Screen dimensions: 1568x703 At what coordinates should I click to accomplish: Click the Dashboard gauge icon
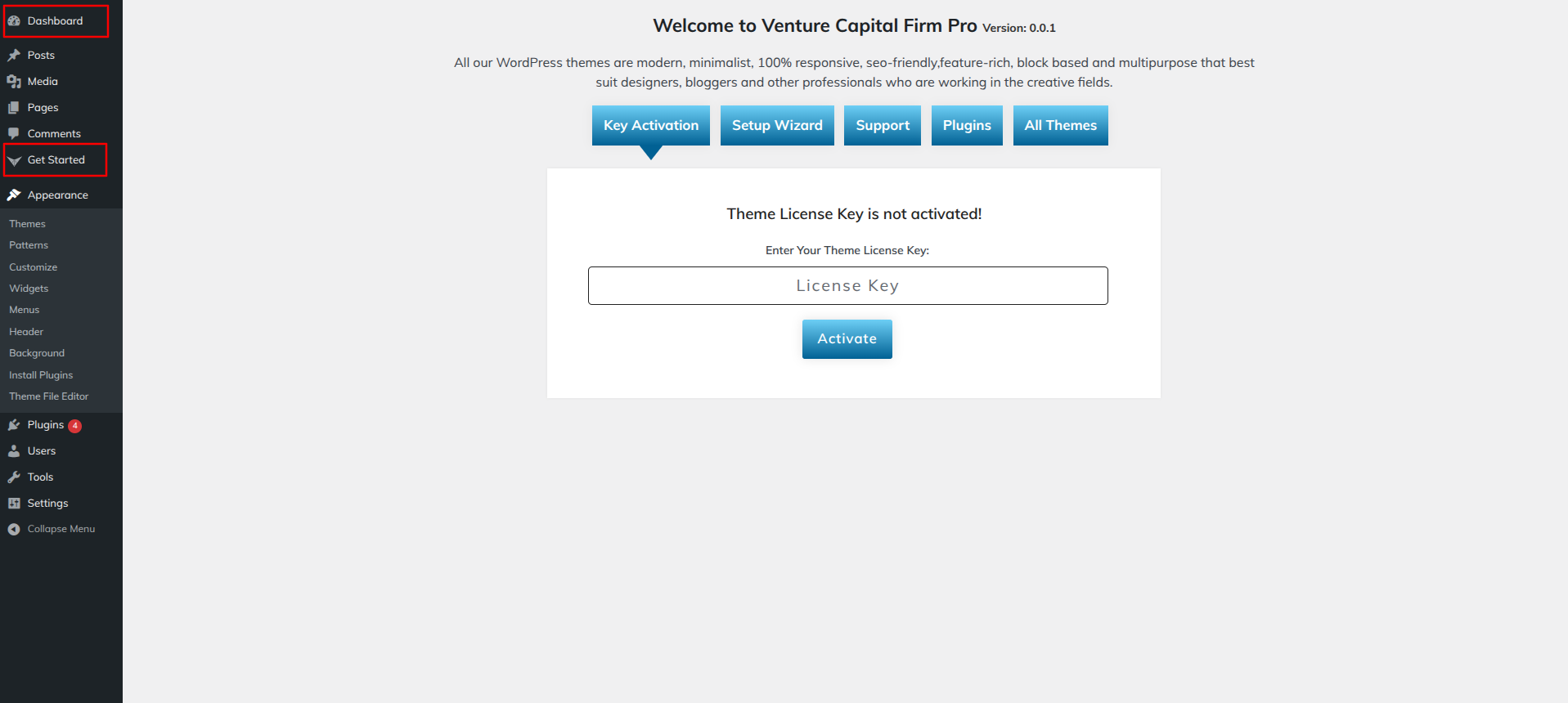14,21
